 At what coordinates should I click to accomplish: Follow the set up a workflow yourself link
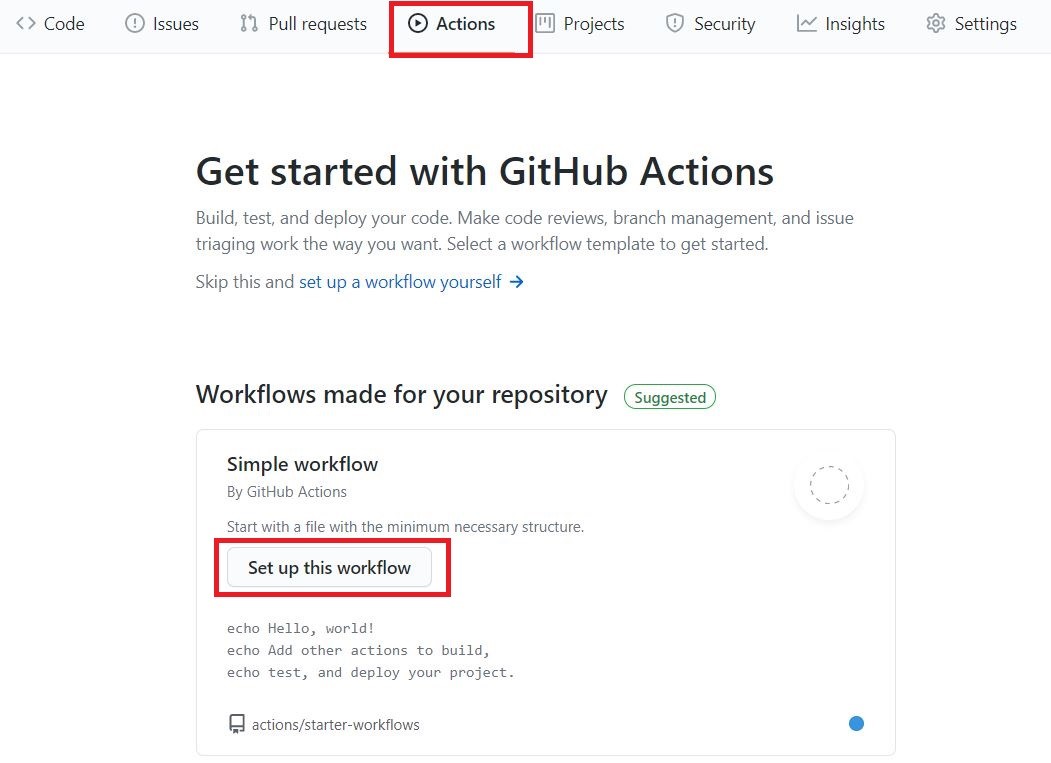(x=400, y=282)
